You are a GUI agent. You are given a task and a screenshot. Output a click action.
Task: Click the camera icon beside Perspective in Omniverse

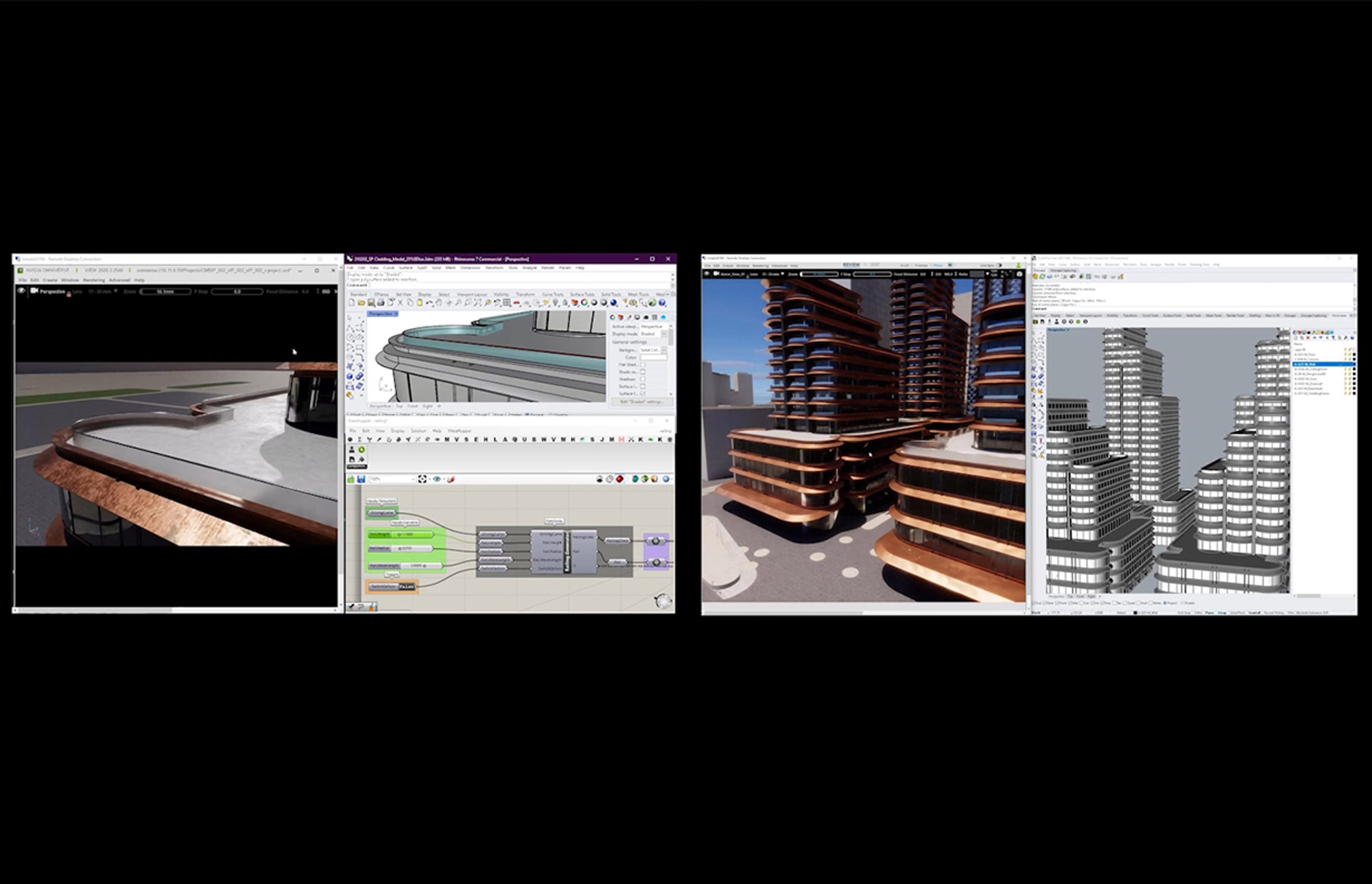click(34, 291)
